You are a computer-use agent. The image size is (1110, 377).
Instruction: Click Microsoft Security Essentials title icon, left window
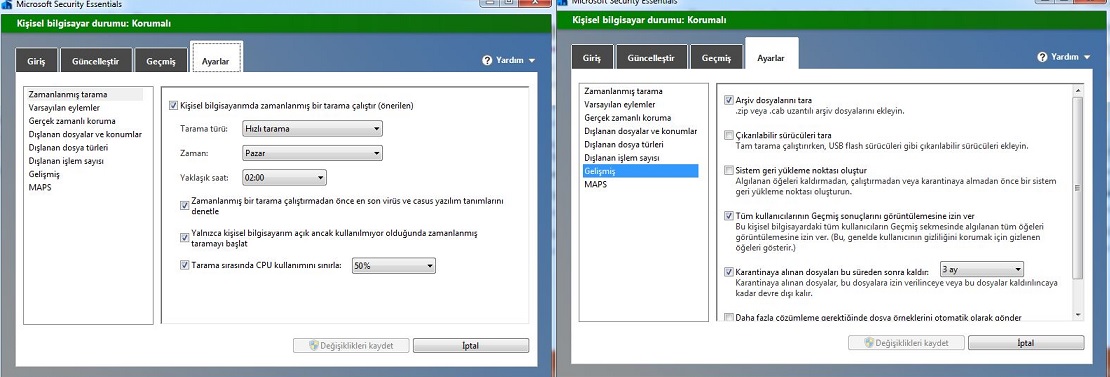pos(6,4)
